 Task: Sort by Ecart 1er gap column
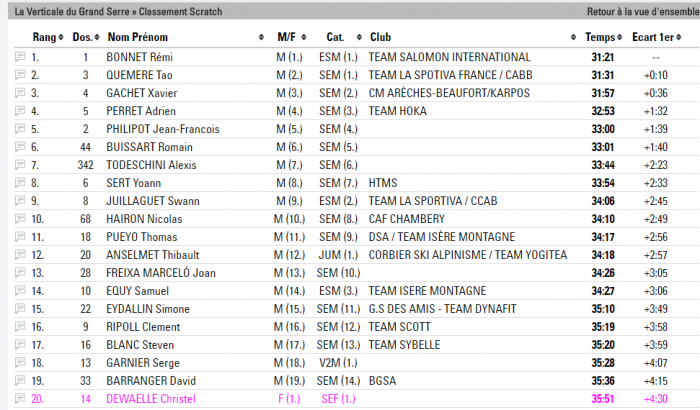point(679,37)
